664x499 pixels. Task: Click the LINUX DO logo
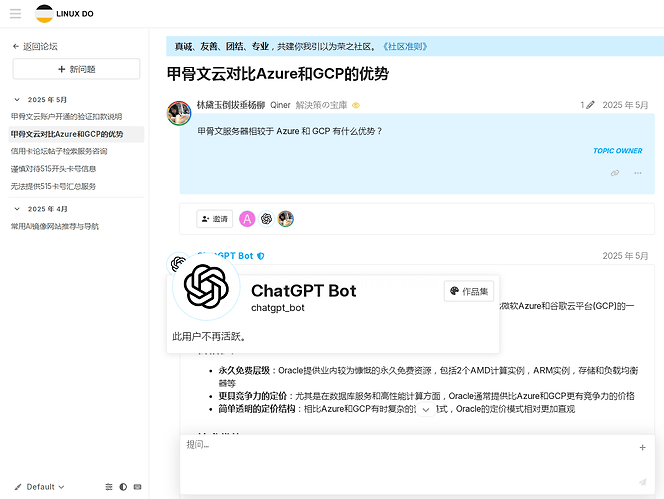click(x=64, y=14)
